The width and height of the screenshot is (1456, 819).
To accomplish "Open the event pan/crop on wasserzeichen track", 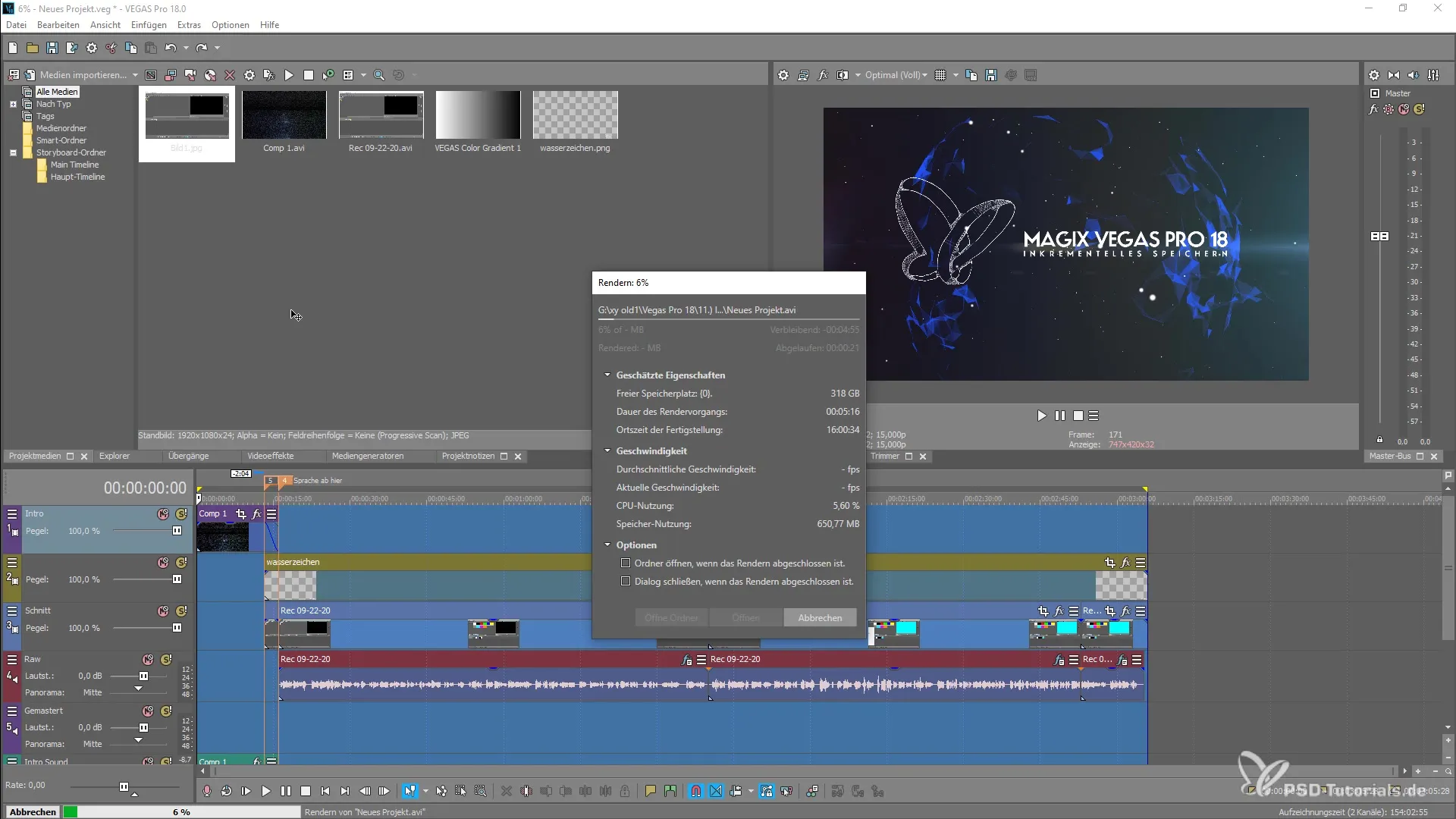I will click(1110, 563).
